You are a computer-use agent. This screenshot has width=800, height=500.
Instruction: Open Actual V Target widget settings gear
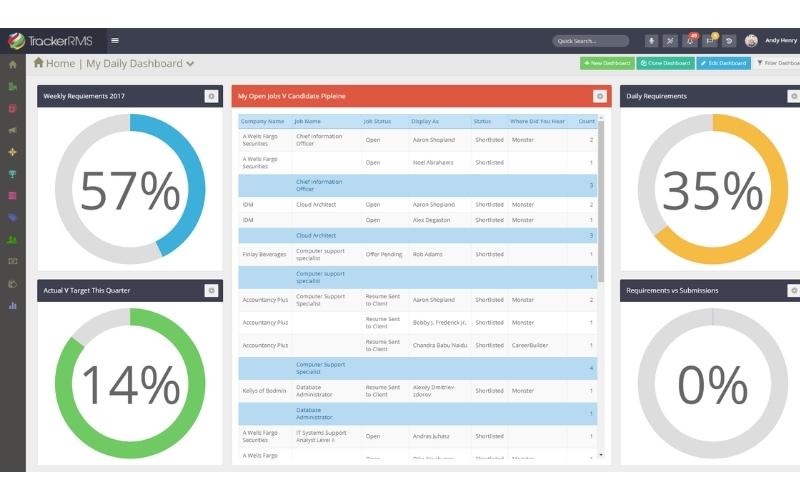(x=211, y=290)
